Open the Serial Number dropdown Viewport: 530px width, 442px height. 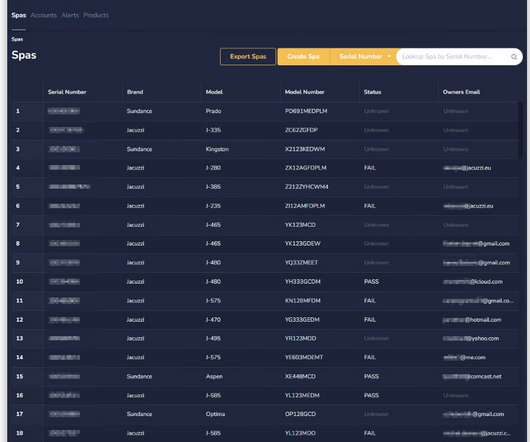pos(364,56)
